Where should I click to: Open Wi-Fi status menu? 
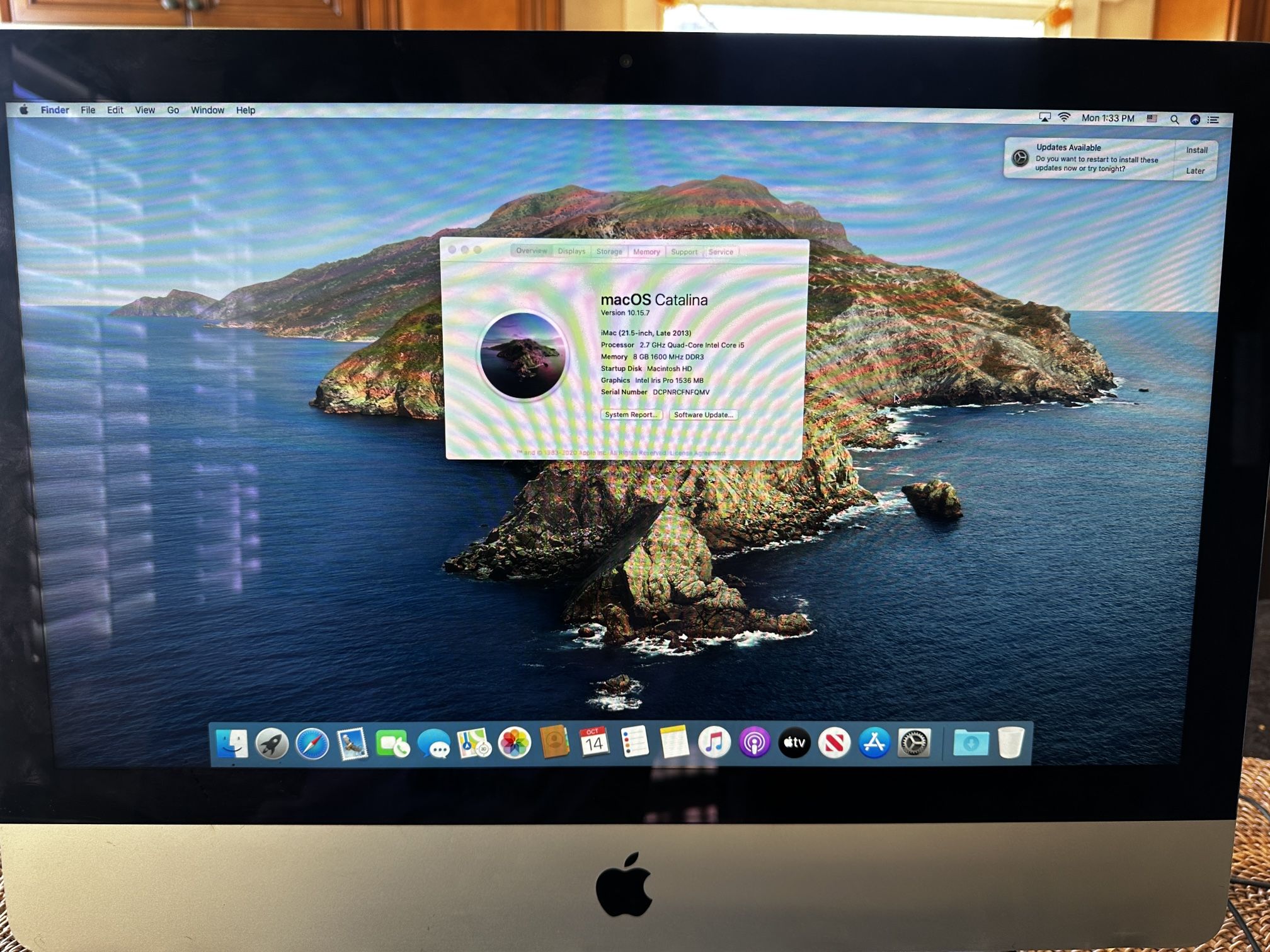coord(1064,118)
